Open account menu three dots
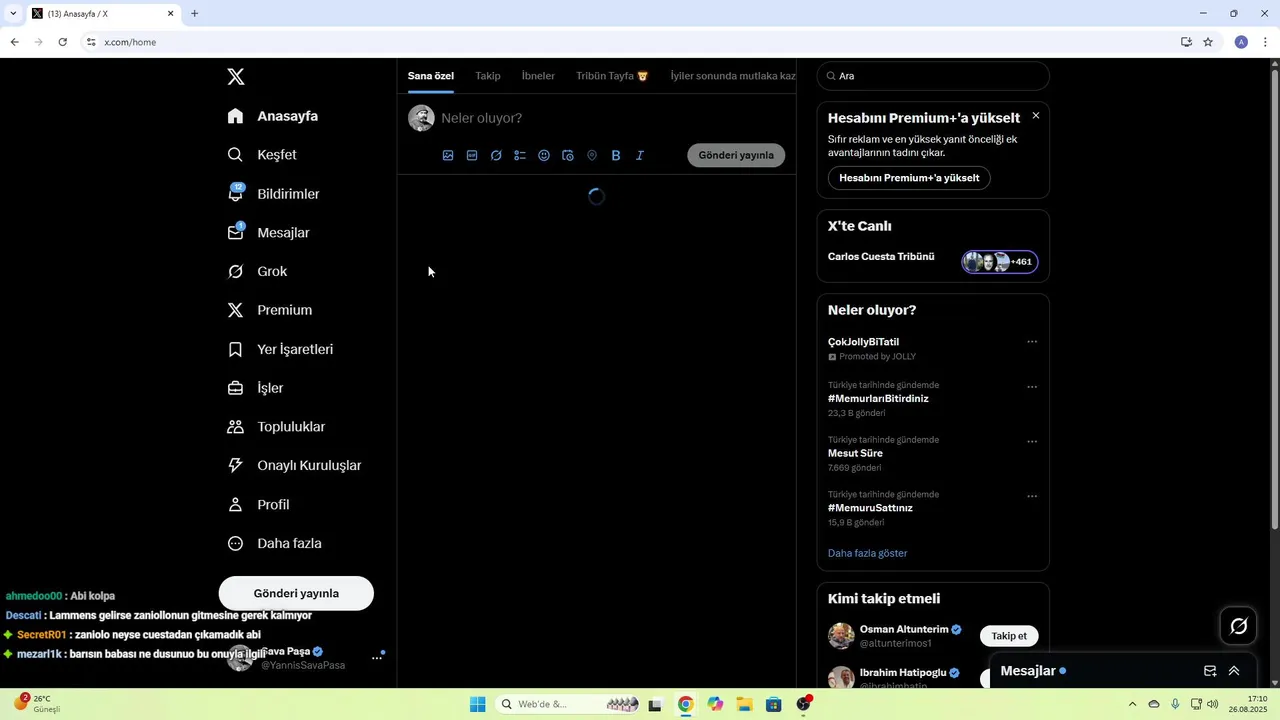This screenshot has height=720, width=1280. click(377, 658)
